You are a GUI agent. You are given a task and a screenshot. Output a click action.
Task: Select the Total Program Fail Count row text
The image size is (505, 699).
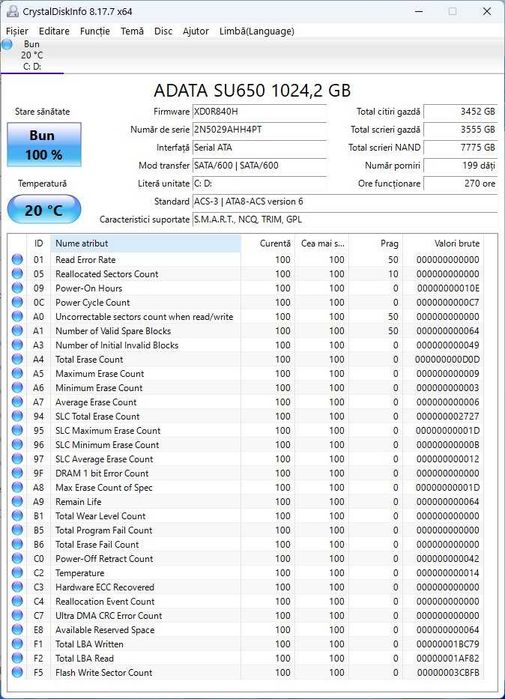tap(104, 530)
